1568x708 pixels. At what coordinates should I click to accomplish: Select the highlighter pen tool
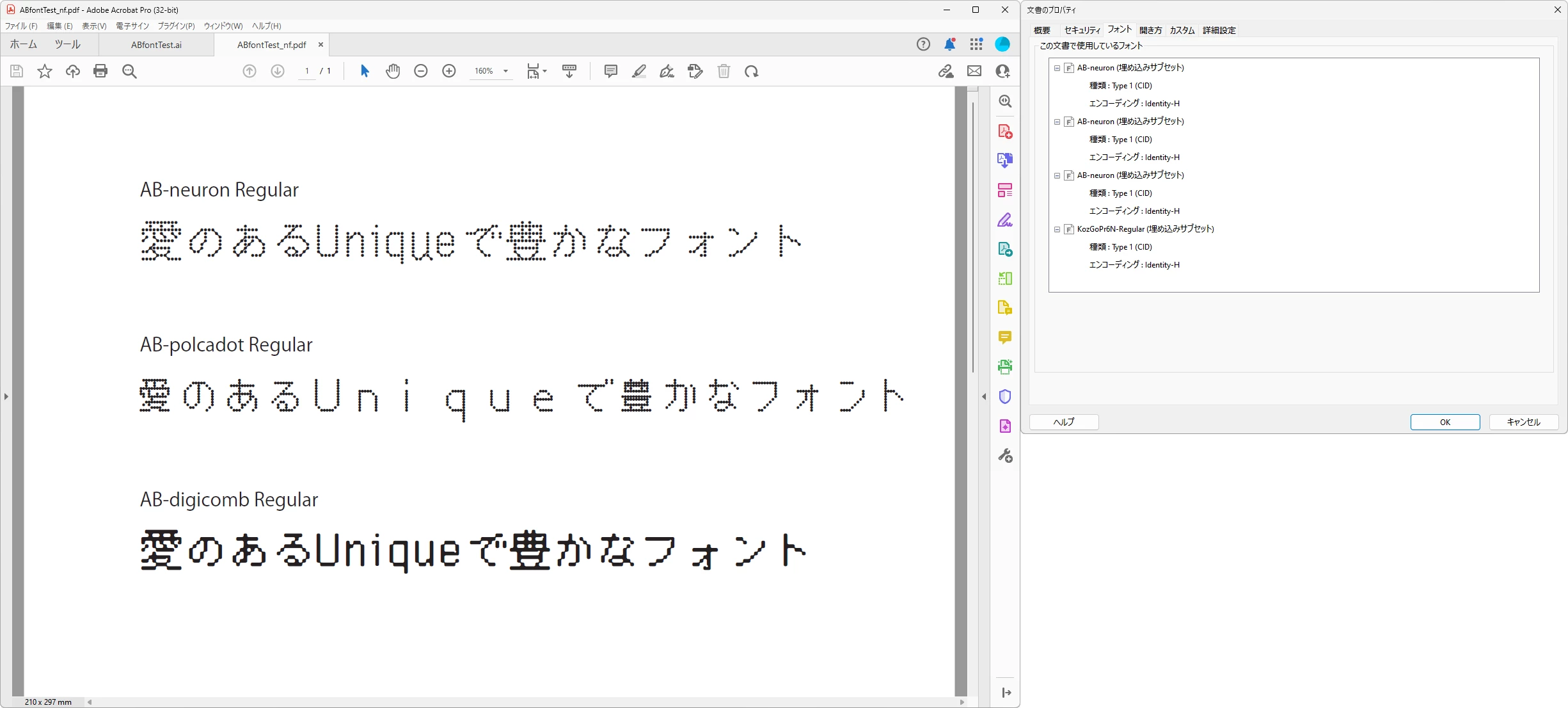[x=638, y=71]
